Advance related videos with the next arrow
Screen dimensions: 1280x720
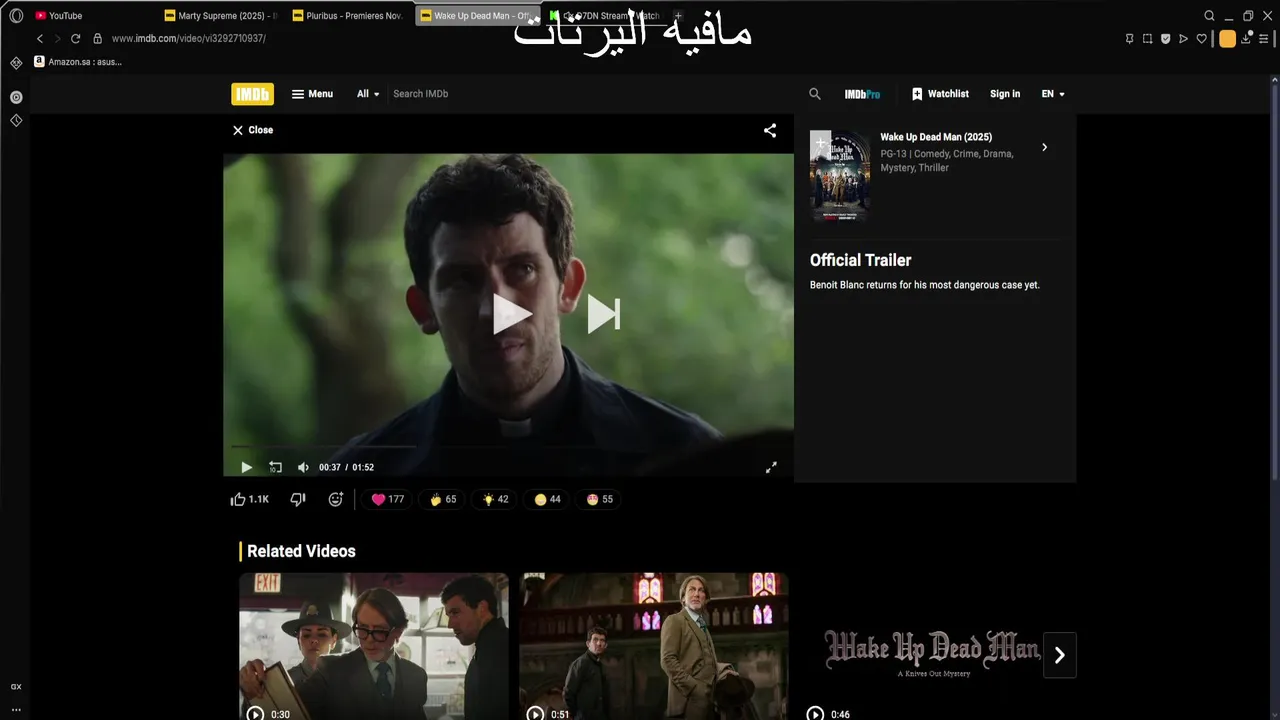[x=1060, y=655]
